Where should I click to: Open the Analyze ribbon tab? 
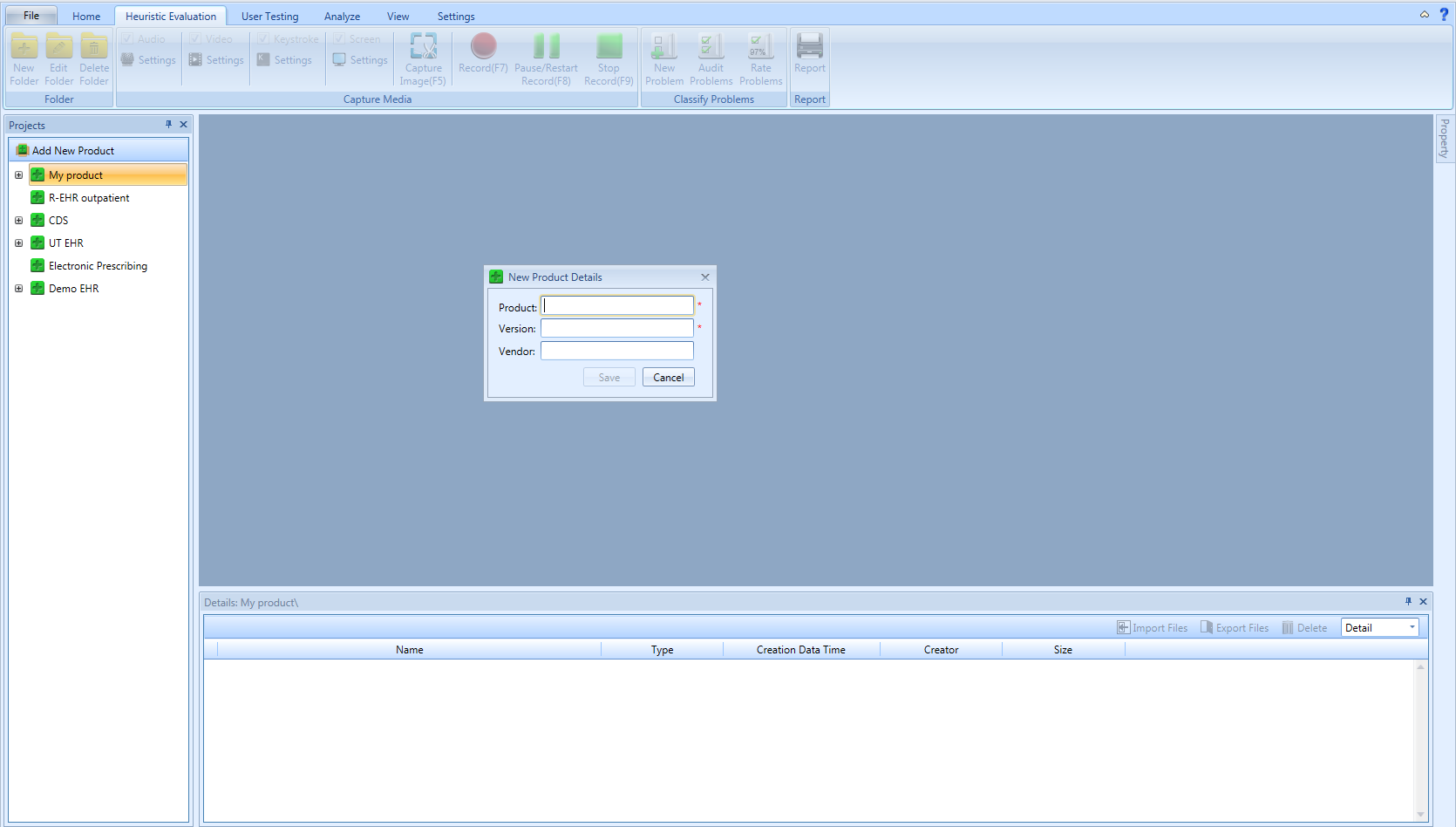pyautogui.click(x=342, y=17)
